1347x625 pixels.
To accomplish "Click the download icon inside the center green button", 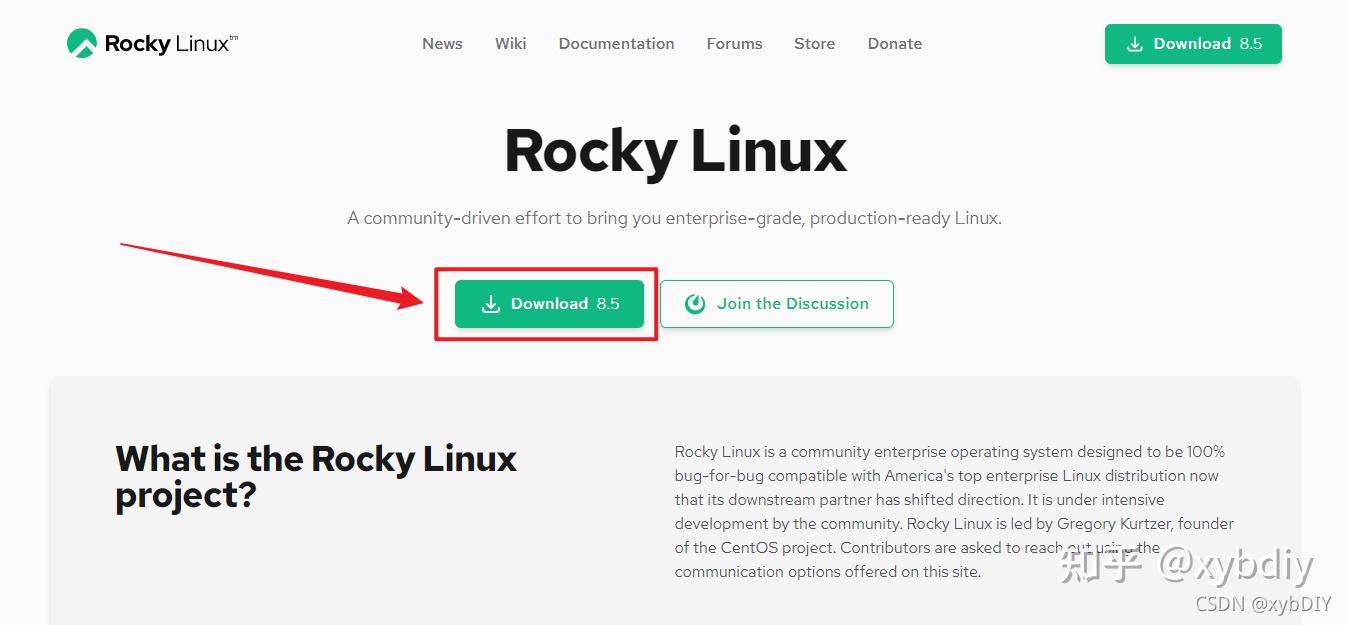I will click(490, 303).
